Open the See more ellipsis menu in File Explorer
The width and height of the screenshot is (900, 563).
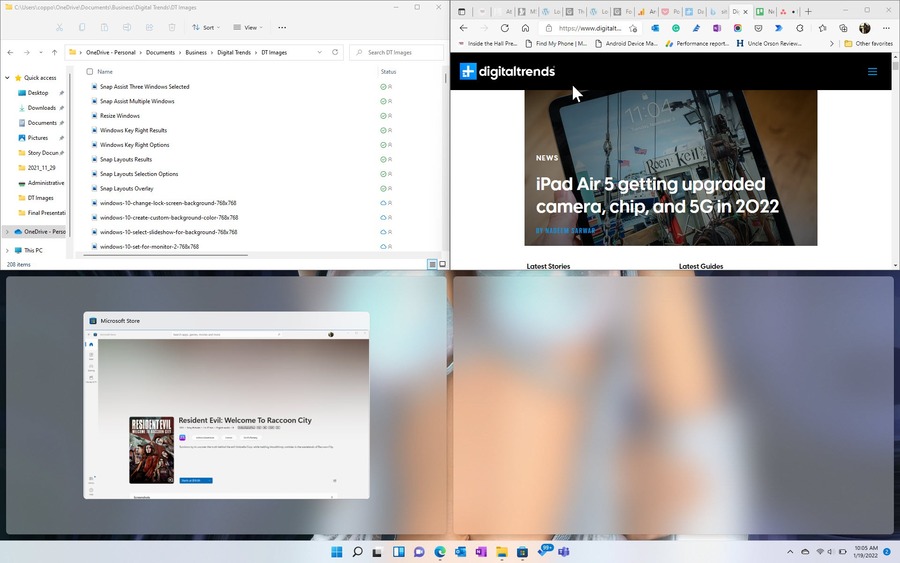click(282, 28)
